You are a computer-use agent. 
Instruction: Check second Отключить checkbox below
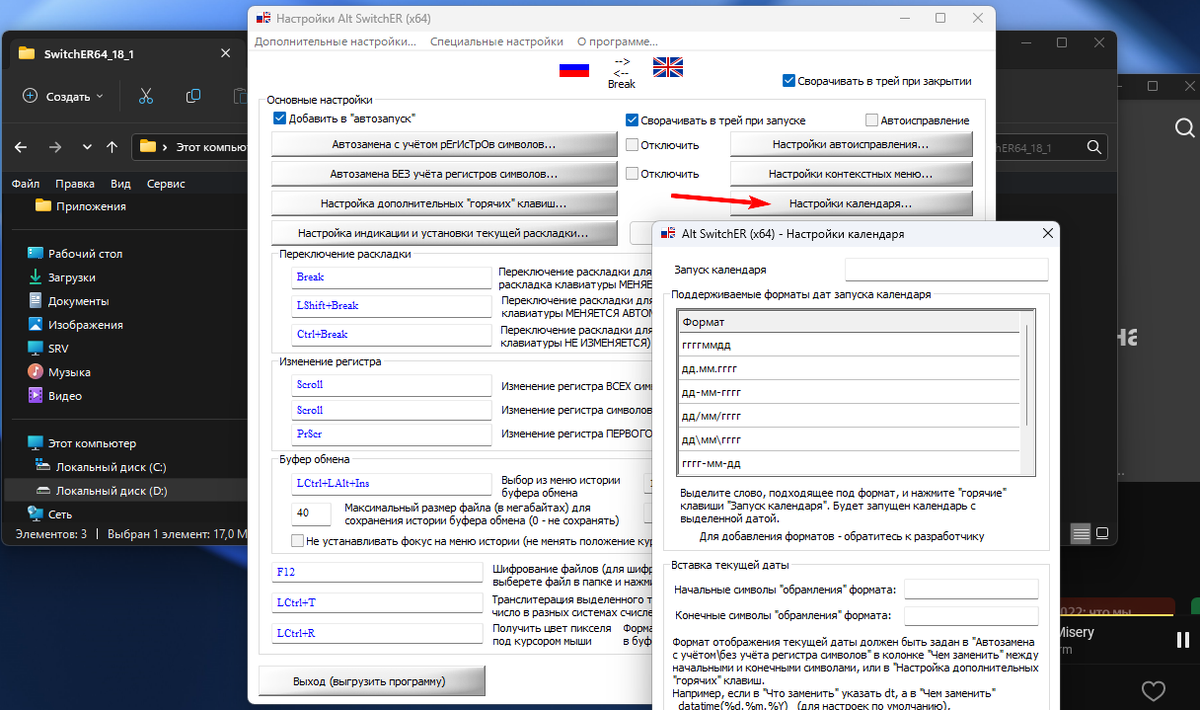[632, 173]
